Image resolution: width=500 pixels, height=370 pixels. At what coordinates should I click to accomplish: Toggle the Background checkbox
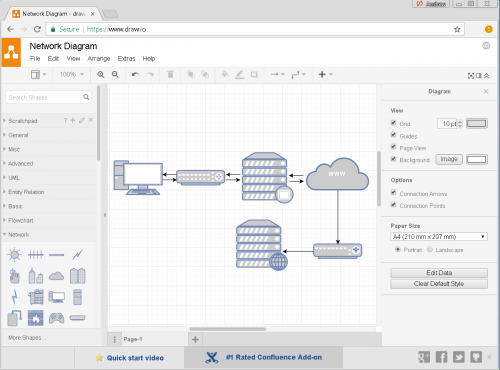point(393,159)
